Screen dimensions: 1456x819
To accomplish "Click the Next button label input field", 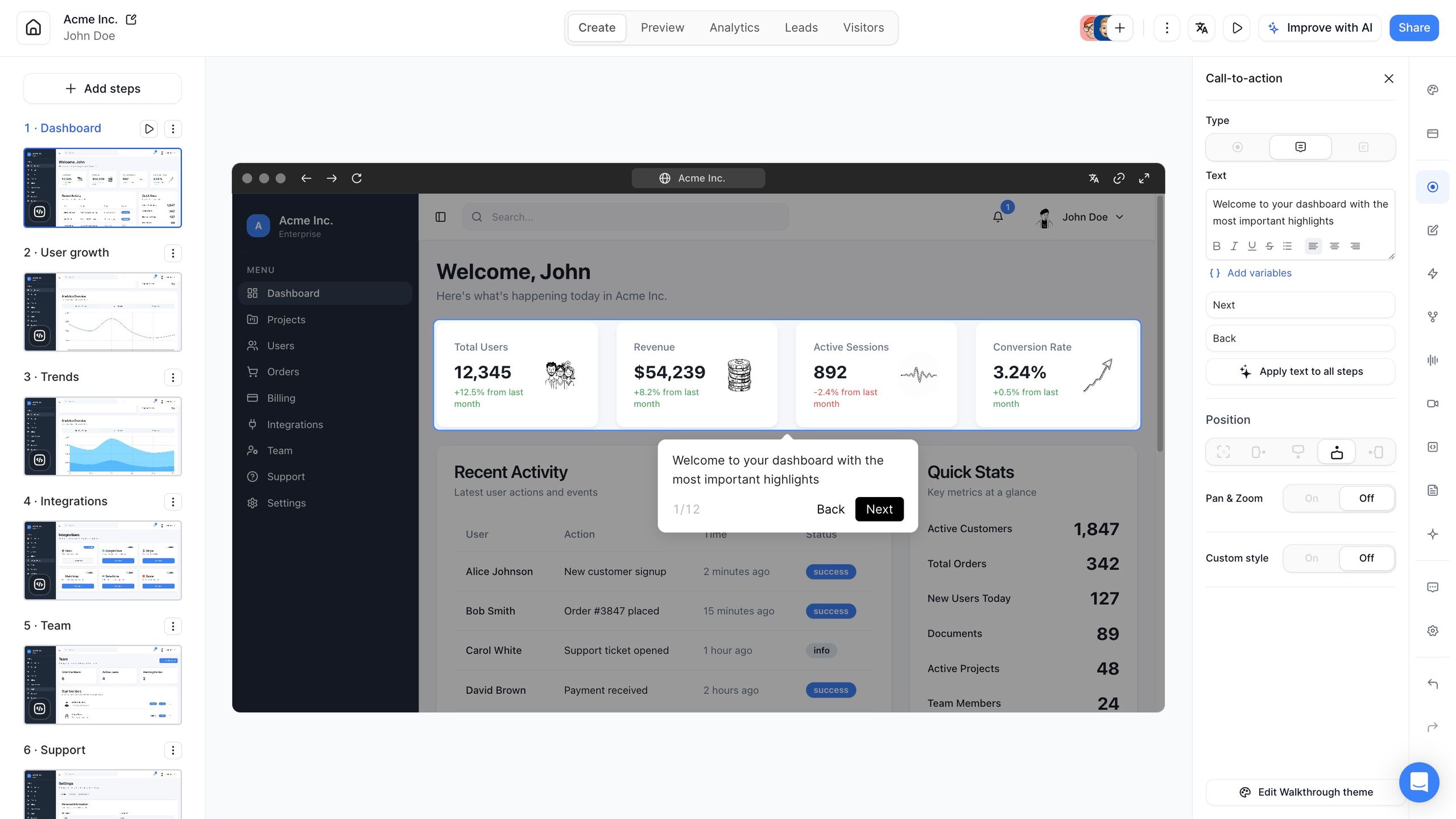I will tap(1300, 305).
